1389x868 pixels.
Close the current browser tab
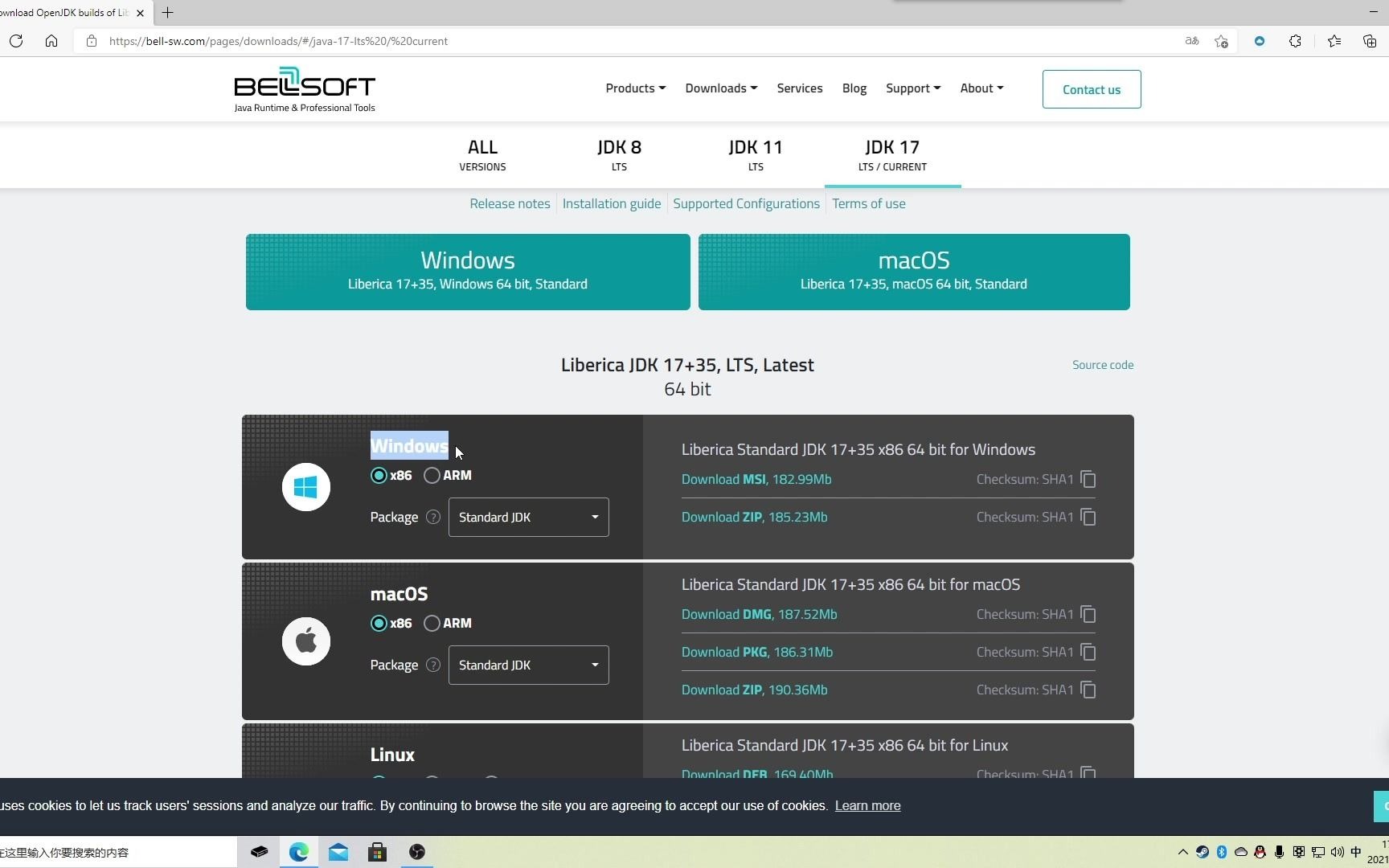point(140,13)
